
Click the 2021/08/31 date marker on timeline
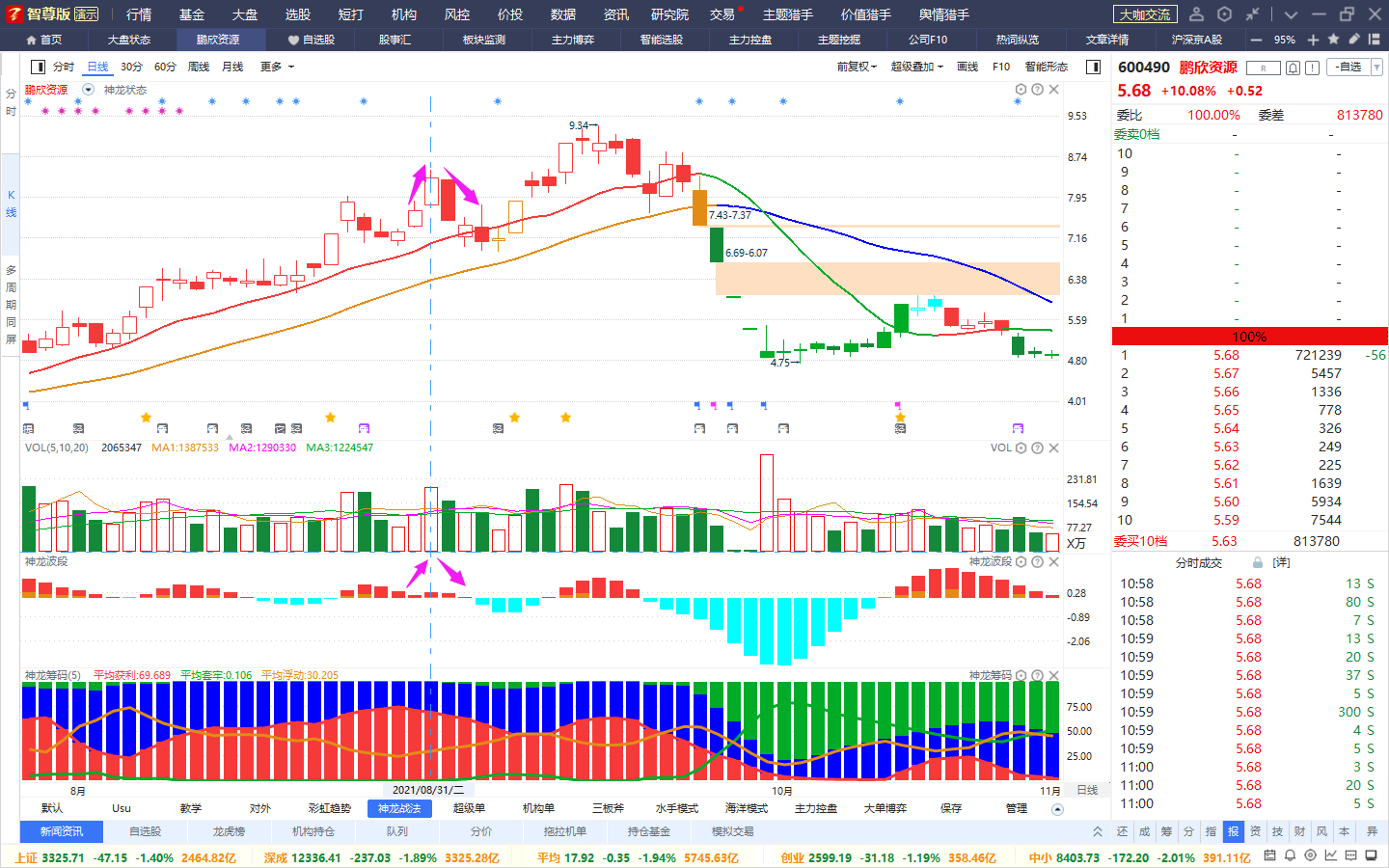428,790
